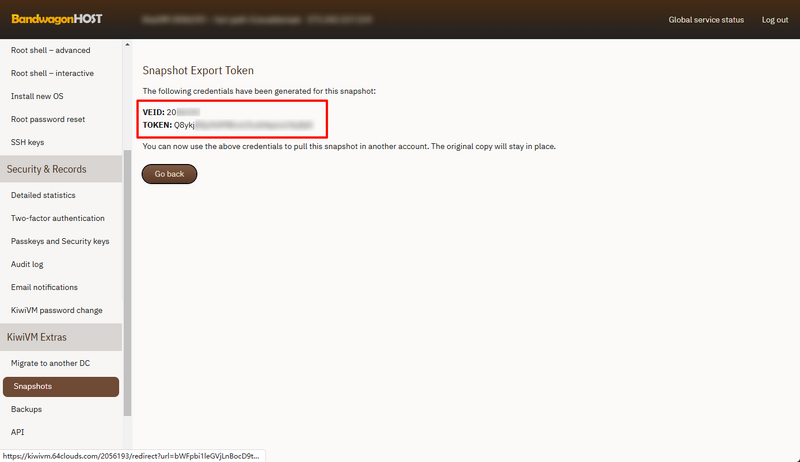The width and height of the screenshot is (800, 462).
Task: Go to SSH keys section
Action: pyautogui.click(x=28, y=142)
